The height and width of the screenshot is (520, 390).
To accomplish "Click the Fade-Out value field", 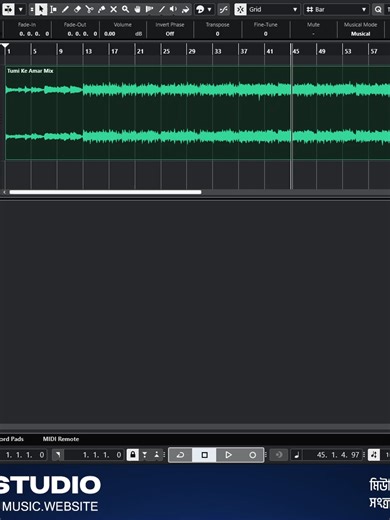I will coord(82,34).
